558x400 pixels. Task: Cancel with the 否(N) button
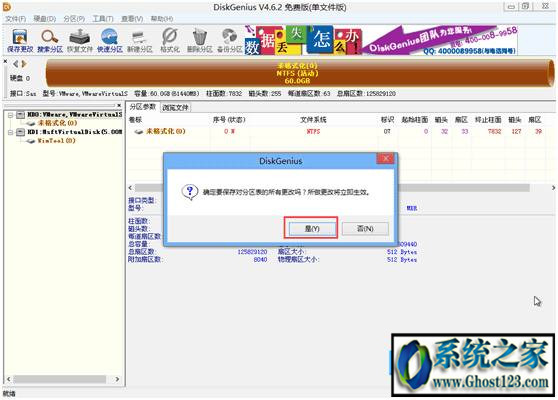point(365,228)
